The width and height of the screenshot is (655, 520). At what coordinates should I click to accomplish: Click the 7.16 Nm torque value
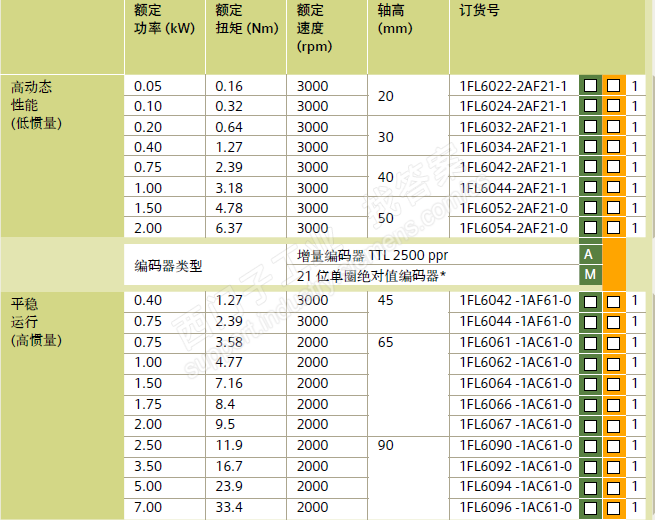[229, 383]
